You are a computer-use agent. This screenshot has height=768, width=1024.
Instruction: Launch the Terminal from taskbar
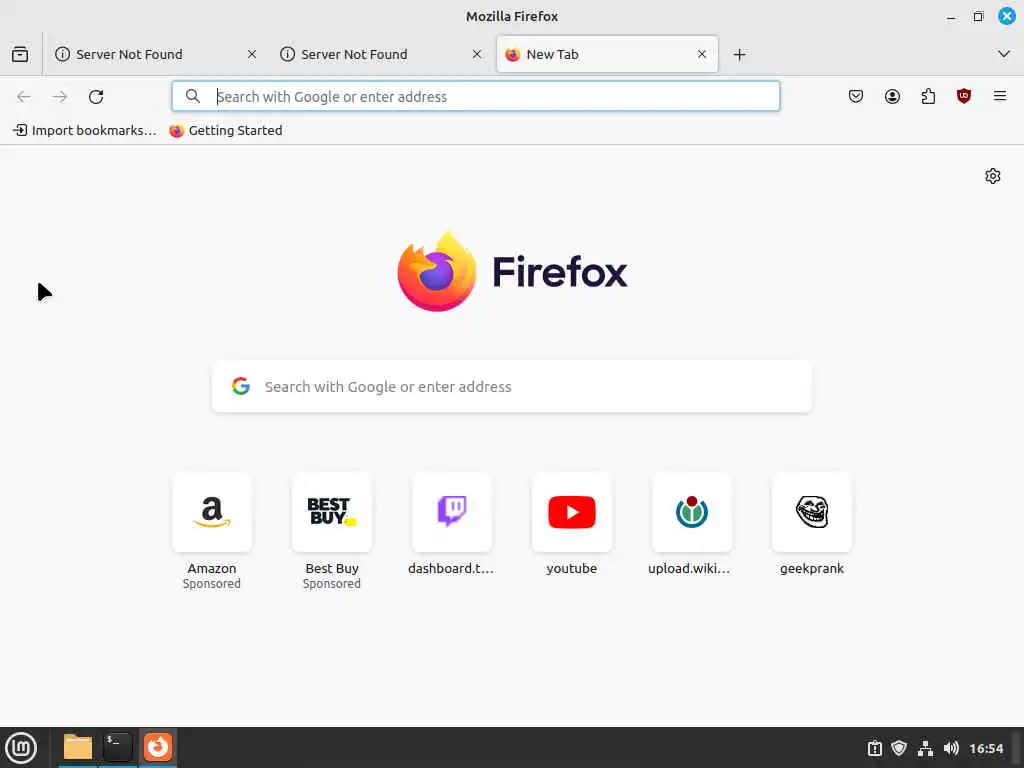(x=118, y=747)
